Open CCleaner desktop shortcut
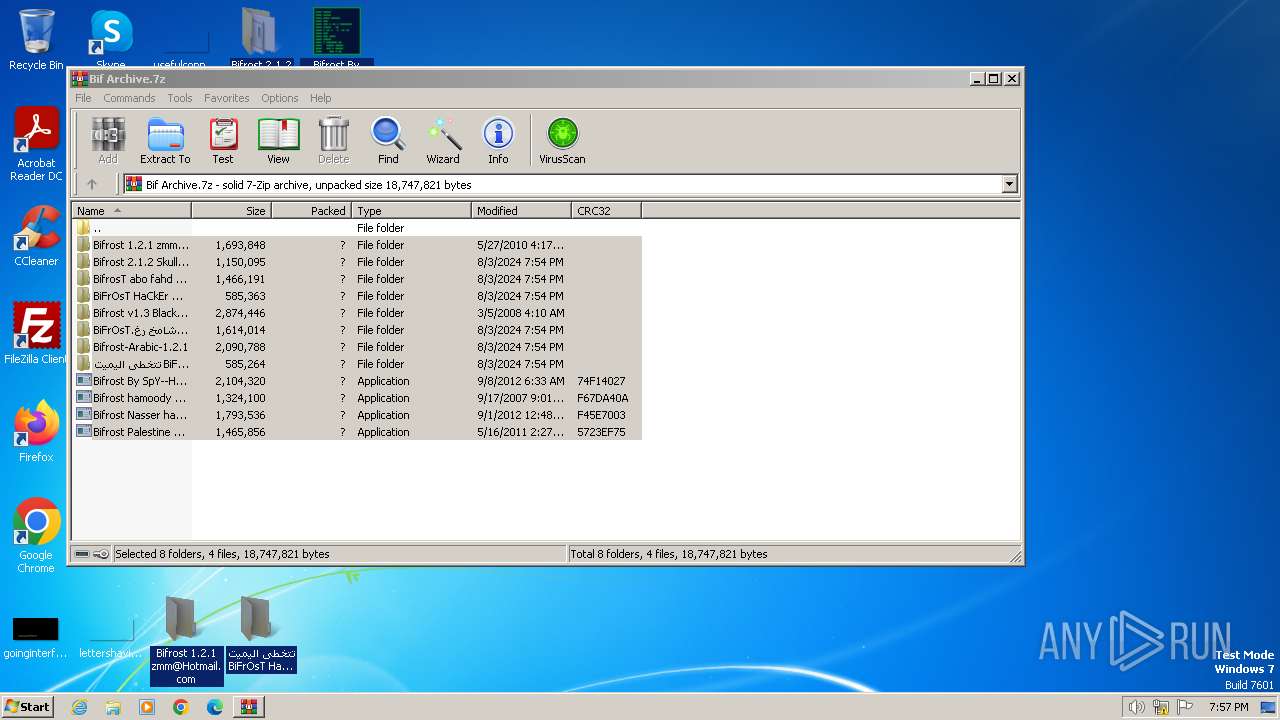Screen dimensions: 1280x720 [36, 236]
